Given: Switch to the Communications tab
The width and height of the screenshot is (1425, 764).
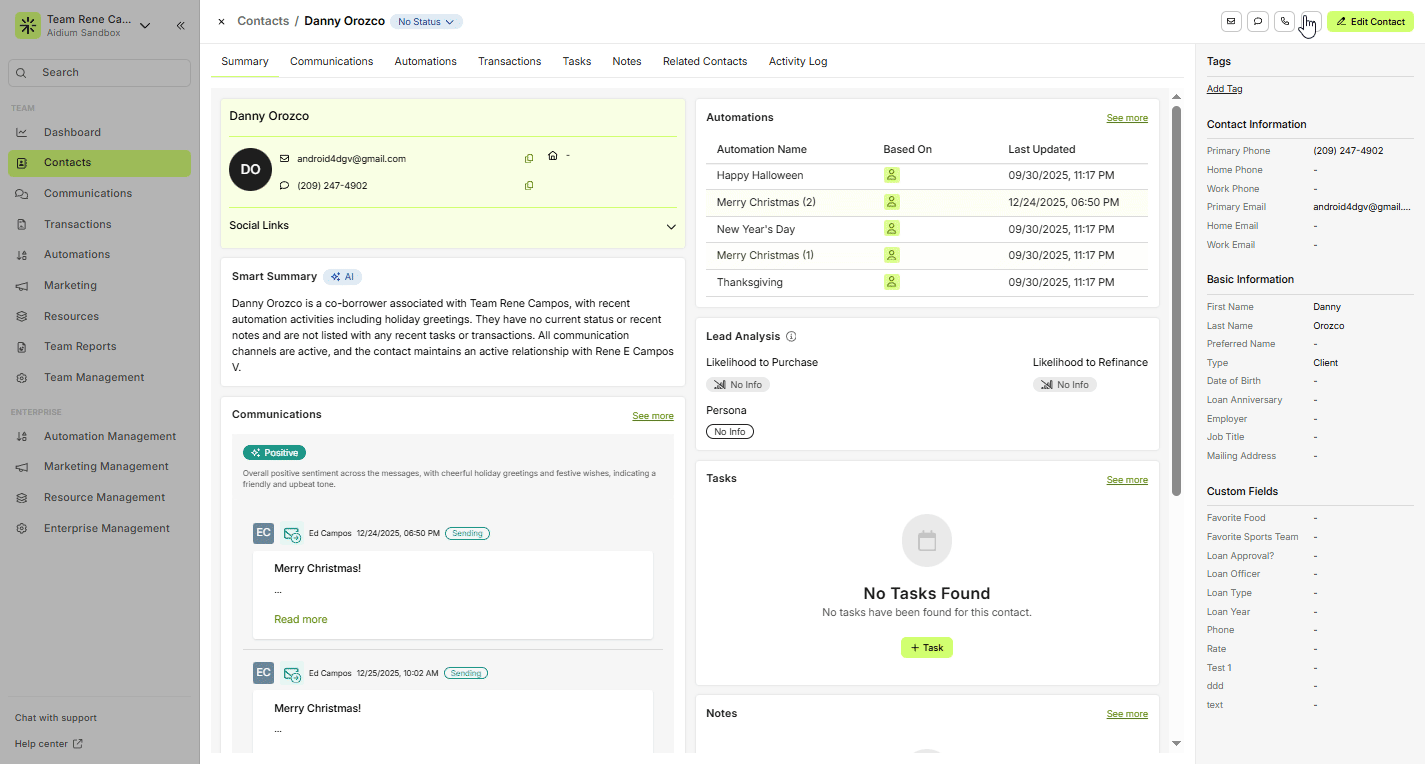Looking at the screenshot, I should pos(331,61).
